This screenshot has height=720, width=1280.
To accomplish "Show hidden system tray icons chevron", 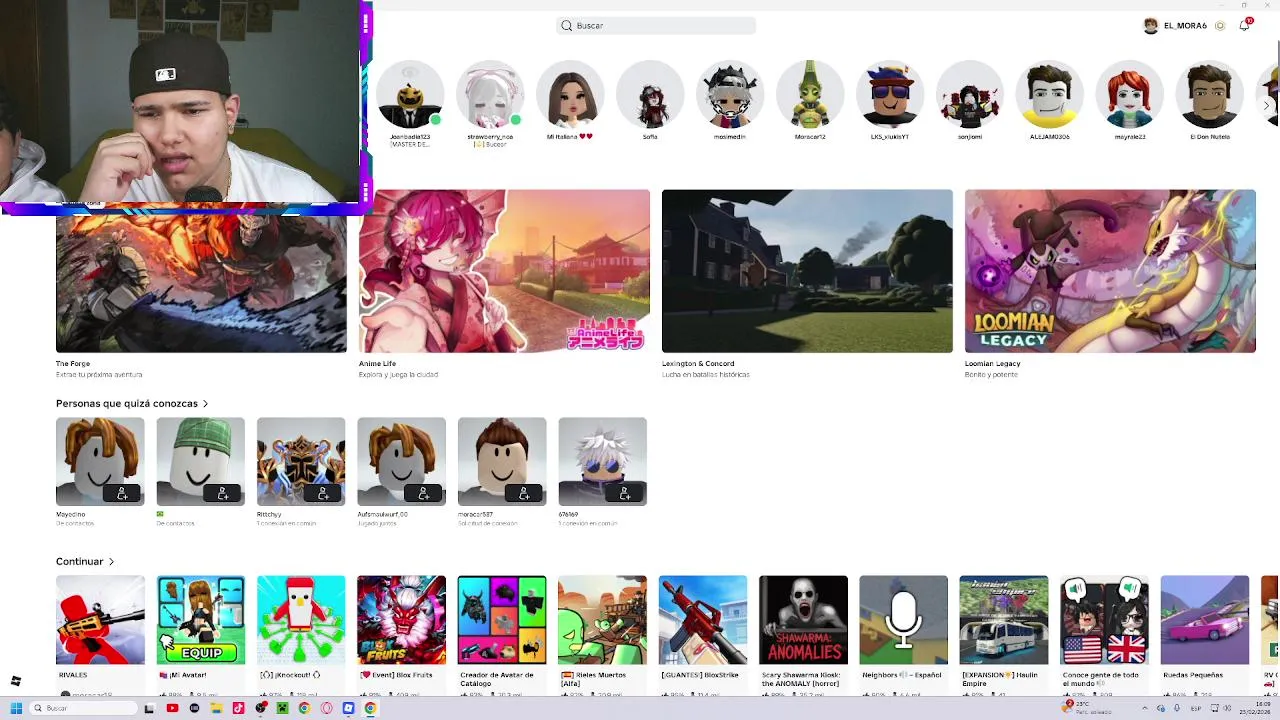I will [x=1145, y=708].
